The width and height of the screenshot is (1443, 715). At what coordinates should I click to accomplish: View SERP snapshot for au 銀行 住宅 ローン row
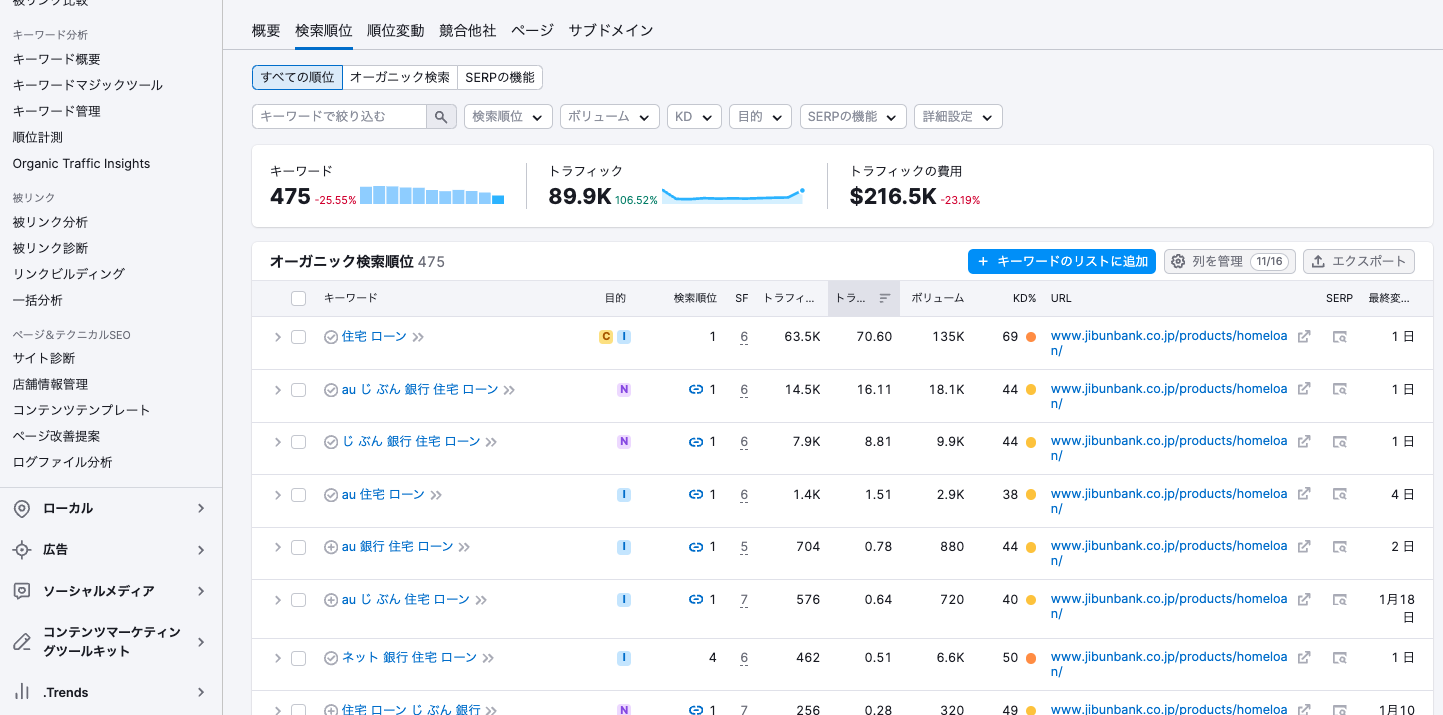click(1339, 547)
